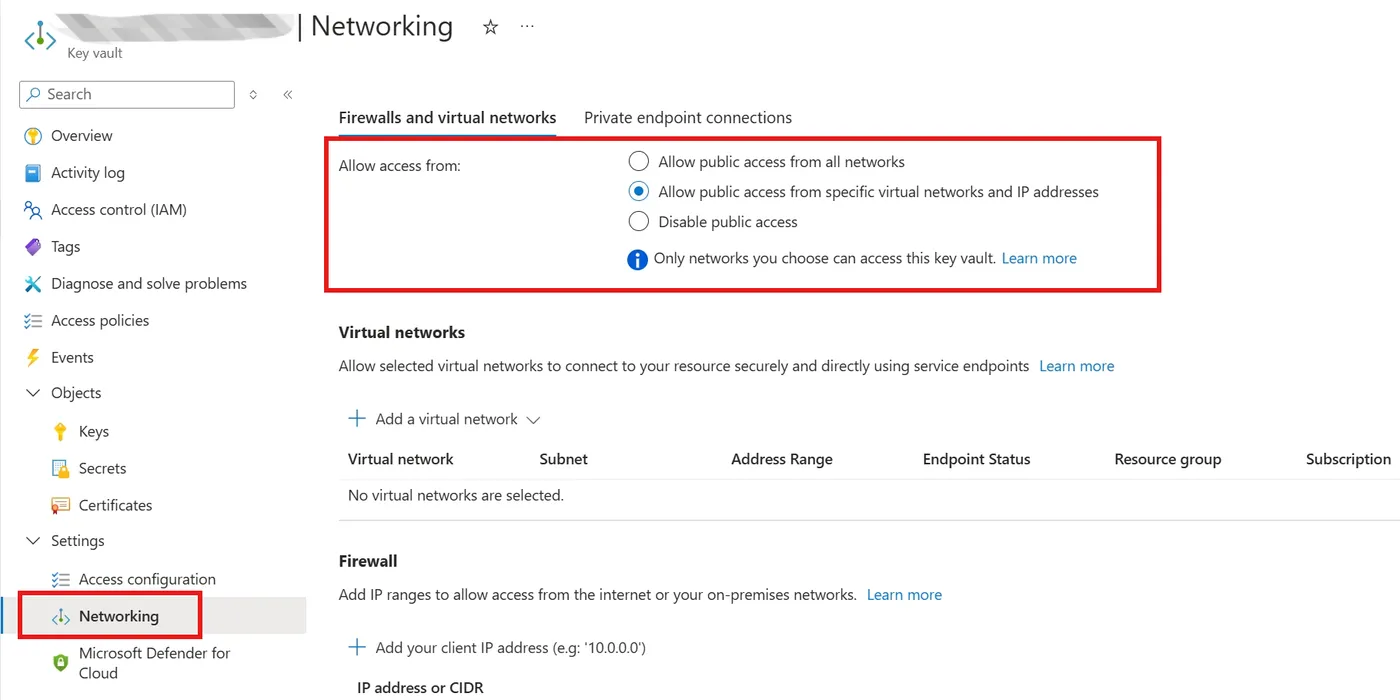Screen dimensions: 1400x700
Task: Click the Diagnose and solve problems icon
Action: (x=33, y=284)
